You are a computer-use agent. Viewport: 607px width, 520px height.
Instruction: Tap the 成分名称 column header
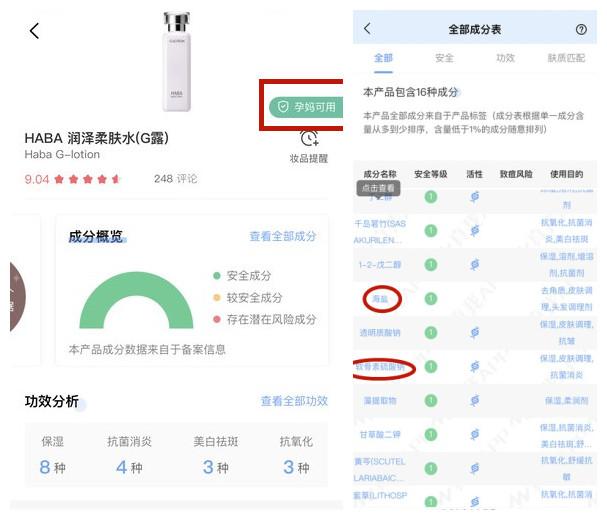(380, 174)
